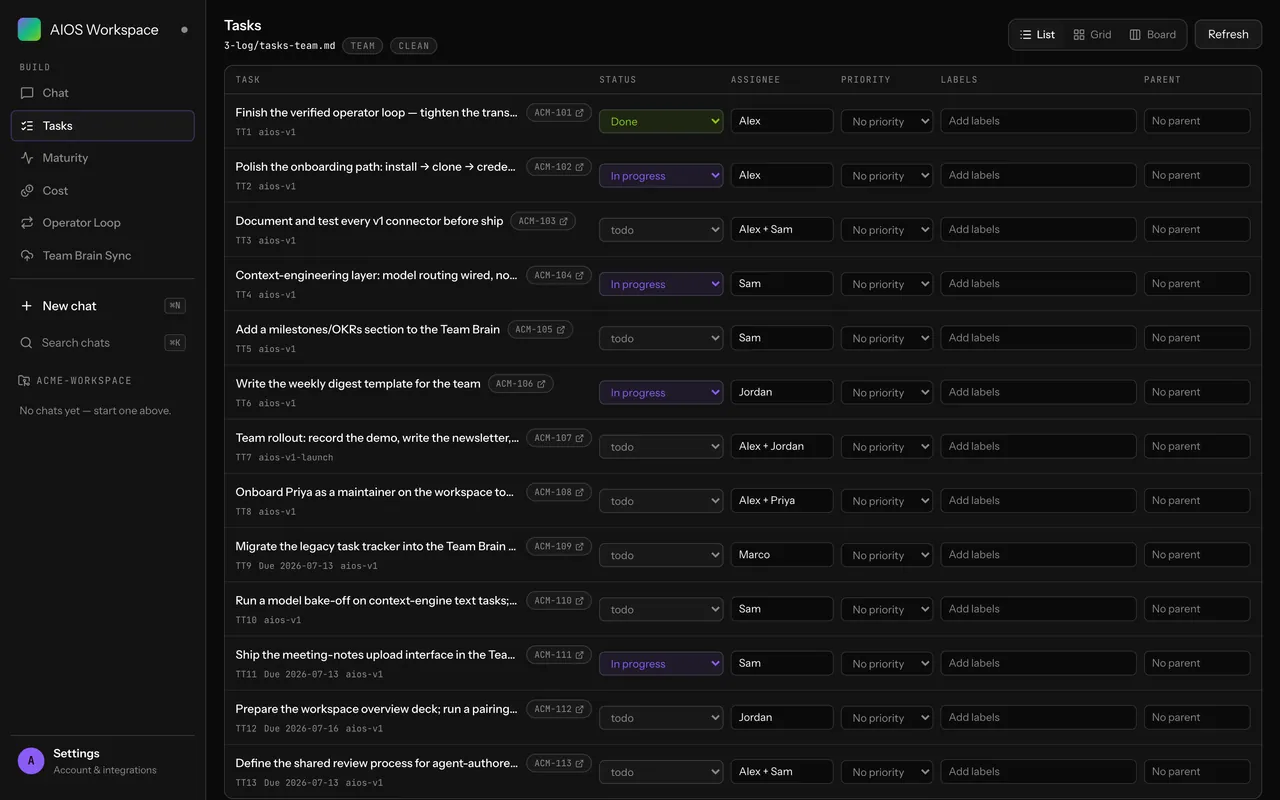This screenshot has width=1280, height=800.
Task: Click the Team Brain Sync cloud icon
Action: click(x=27, y=256)
